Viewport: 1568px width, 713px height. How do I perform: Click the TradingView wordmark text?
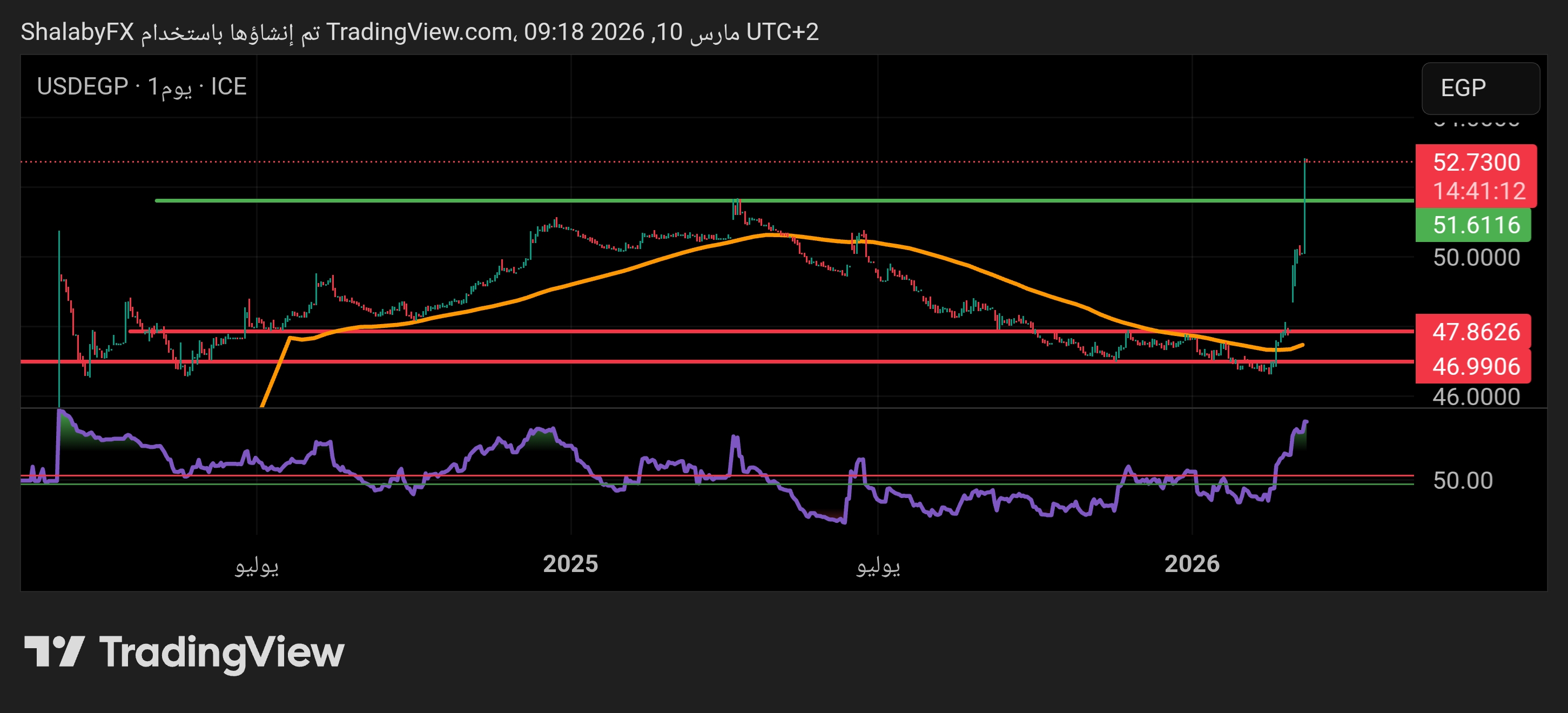tap(221, 651)
